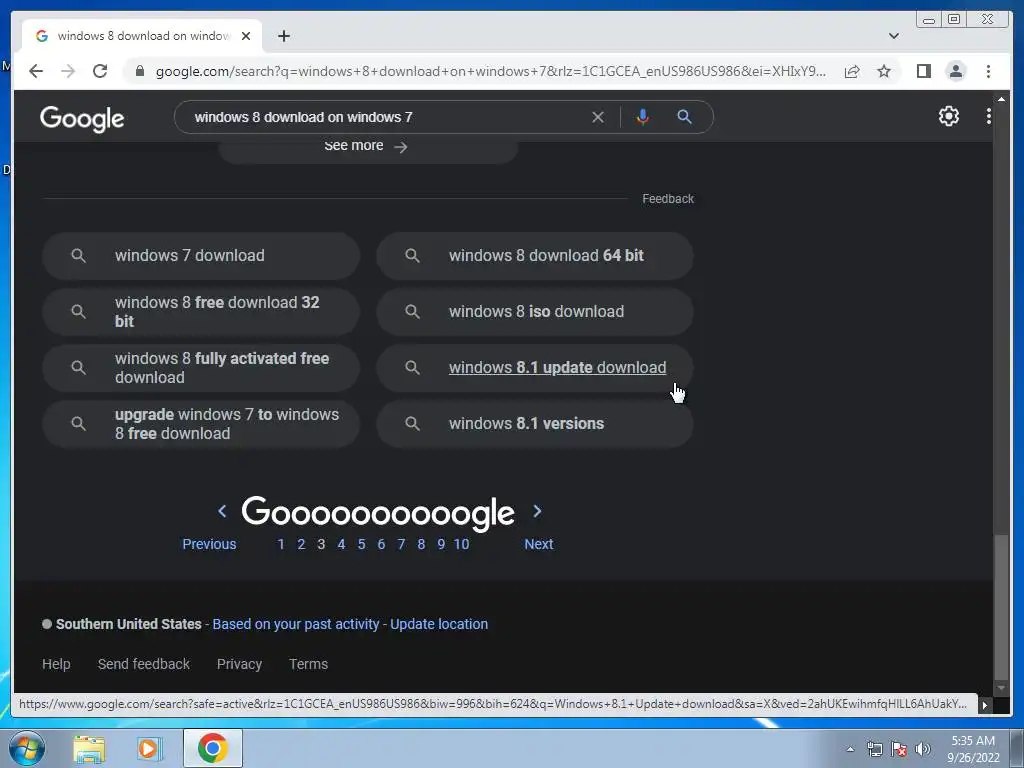The width and height of the screenshot is (1024, 768).
Task: Open the Chrome side panel icon
Action: pyautogui.click(x=923, y=71)
